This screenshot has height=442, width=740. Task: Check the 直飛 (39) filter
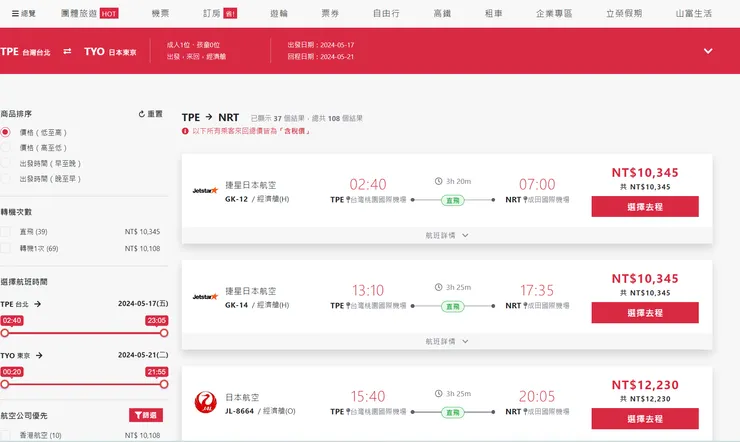[x=6, y=232]
